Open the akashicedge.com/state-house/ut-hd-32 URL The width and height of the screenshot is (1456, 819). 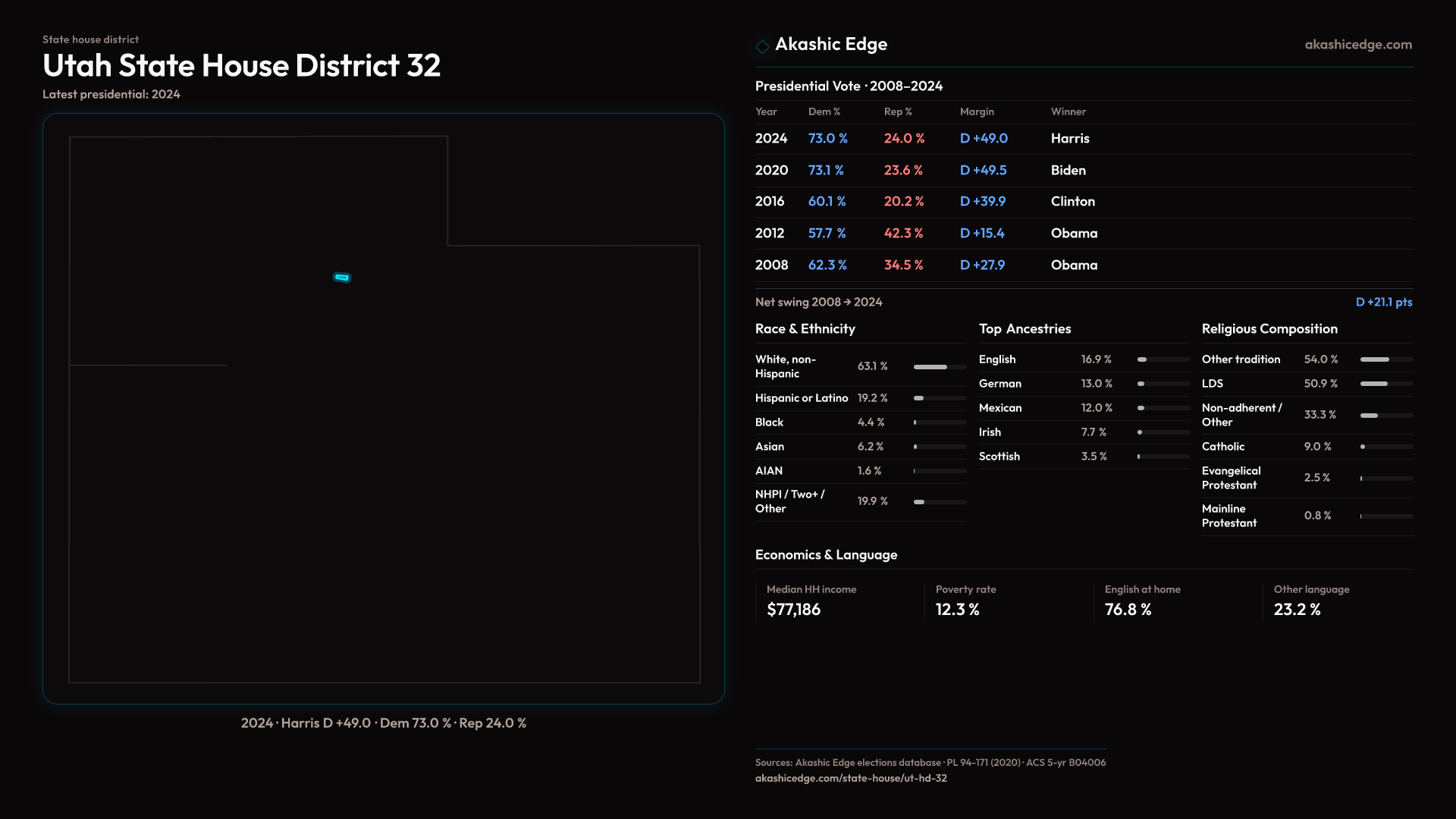tap(850, 778)
